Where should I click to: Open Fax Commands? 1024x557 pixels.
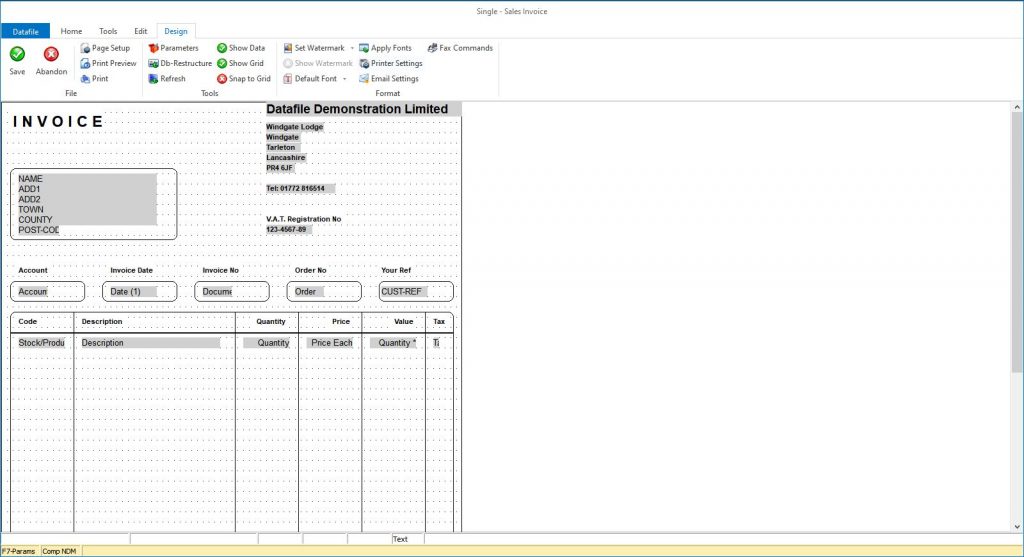[460, 48]
